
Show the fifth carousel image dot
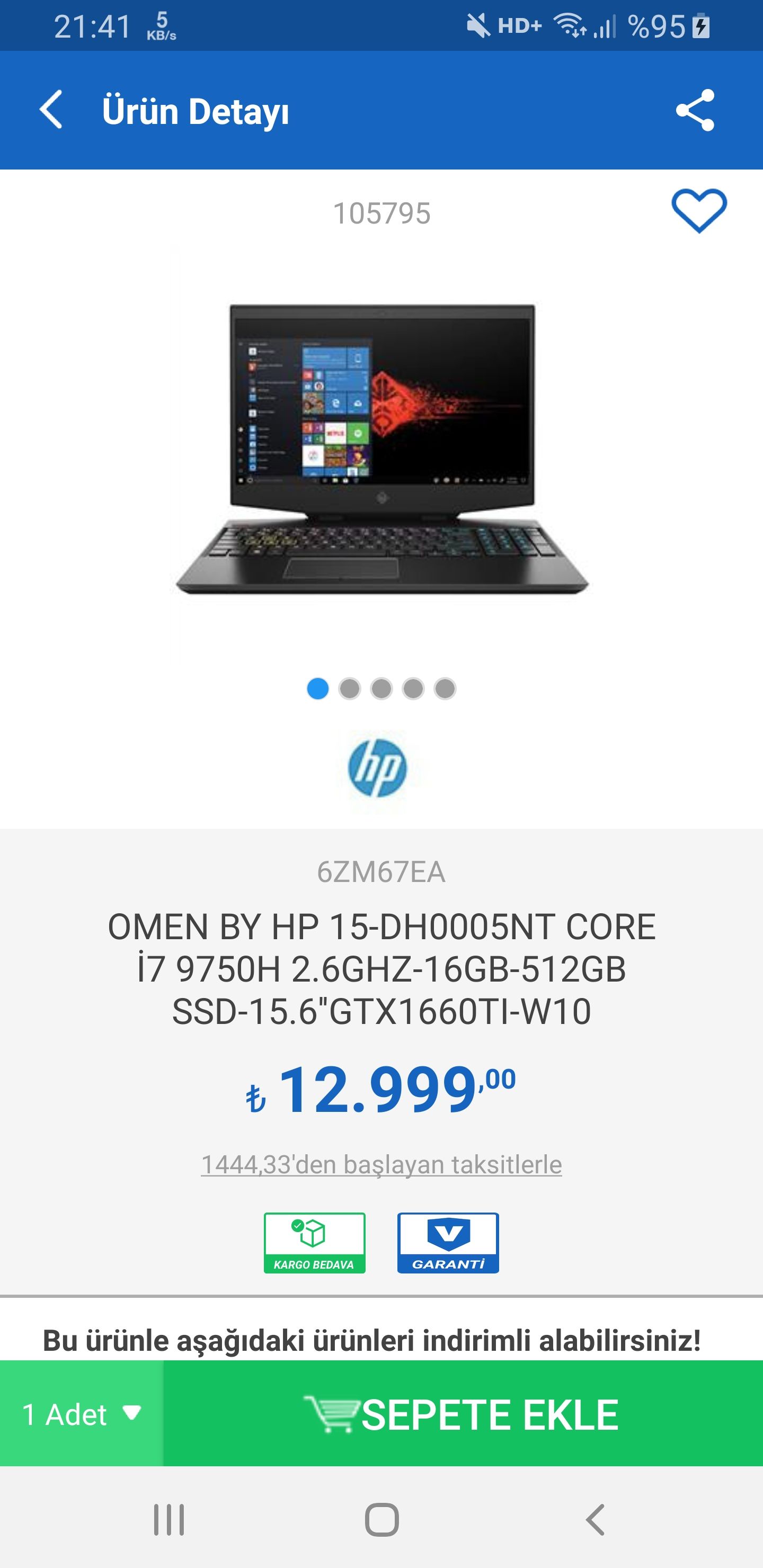pyautogui.click(x=445, y=689)
